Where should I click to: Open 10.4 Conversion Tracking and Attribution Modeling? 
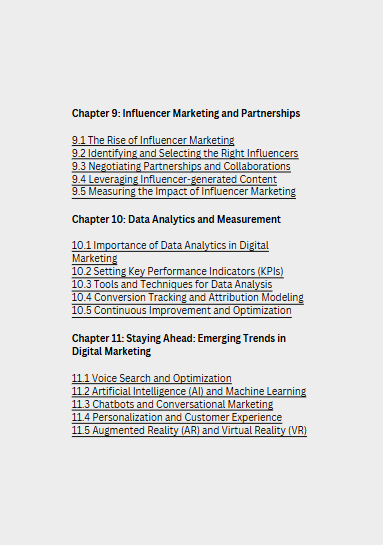point(188,298)
